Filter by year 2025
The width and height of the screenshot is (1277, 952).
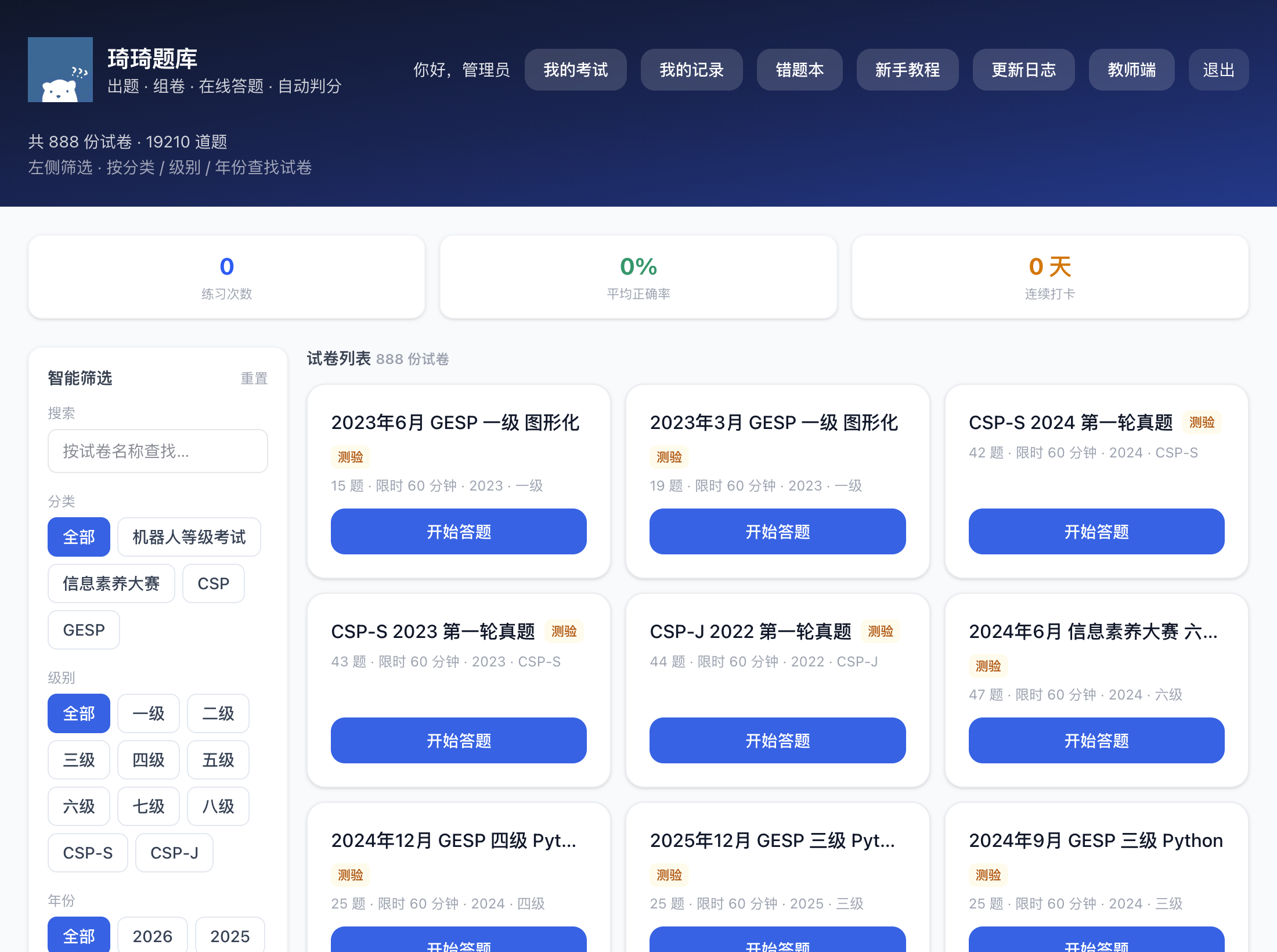pyautogui.click(x=230, y=935)
